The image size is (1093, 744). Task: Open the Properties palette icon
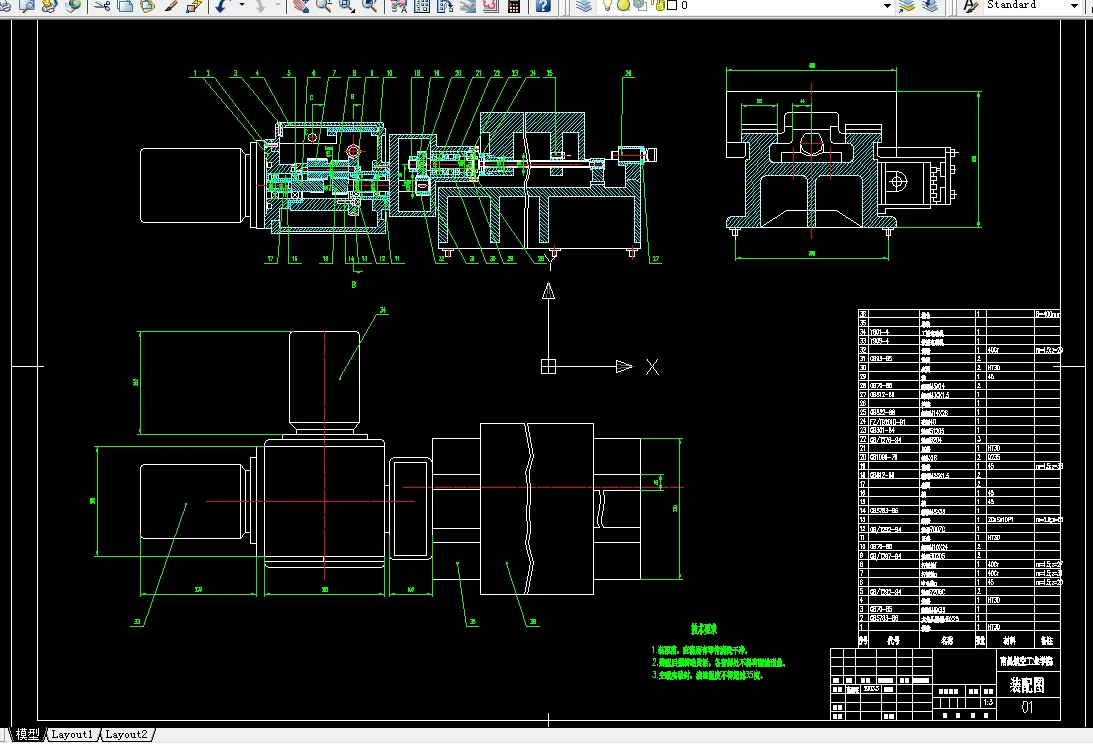tap(399, 6)
